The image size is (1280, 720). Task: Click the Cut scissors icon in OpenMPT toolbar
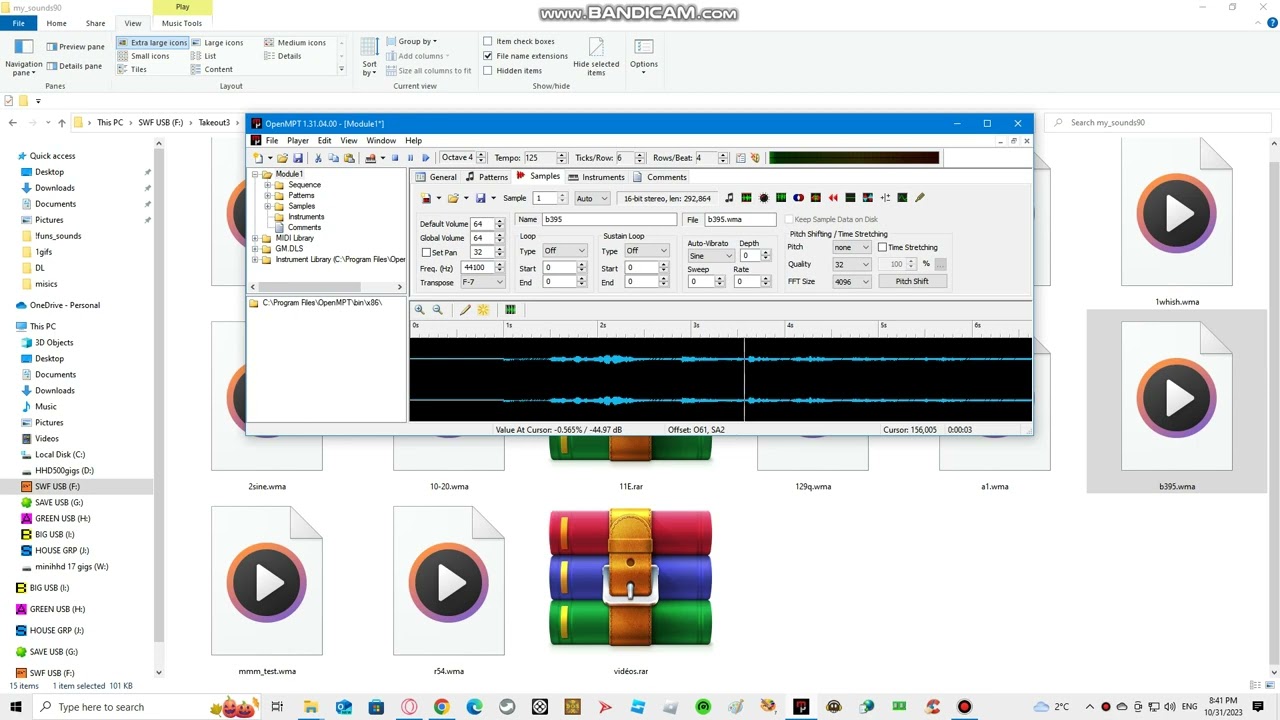(x=318, y=158)
